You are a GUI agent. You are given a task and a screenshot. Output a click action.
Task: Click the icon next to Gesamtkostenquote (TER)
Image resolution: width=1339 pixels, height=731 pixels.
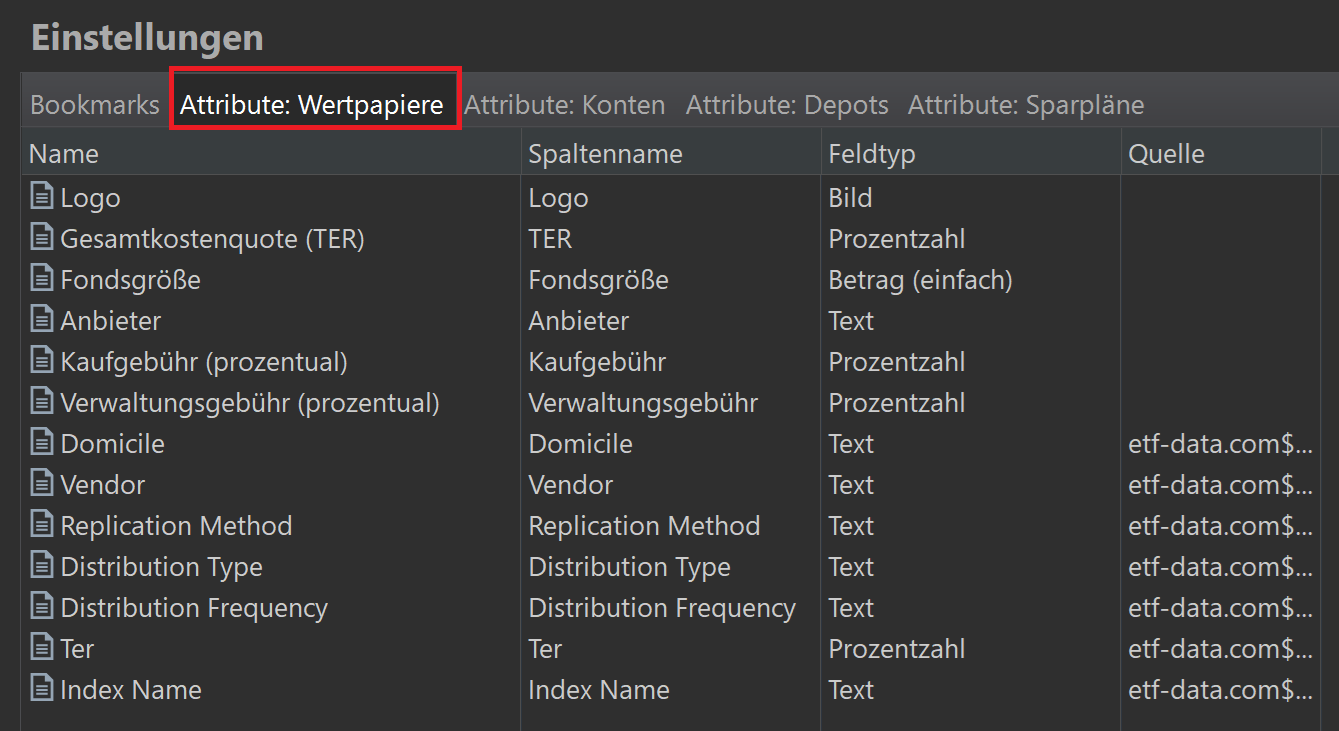42,238
